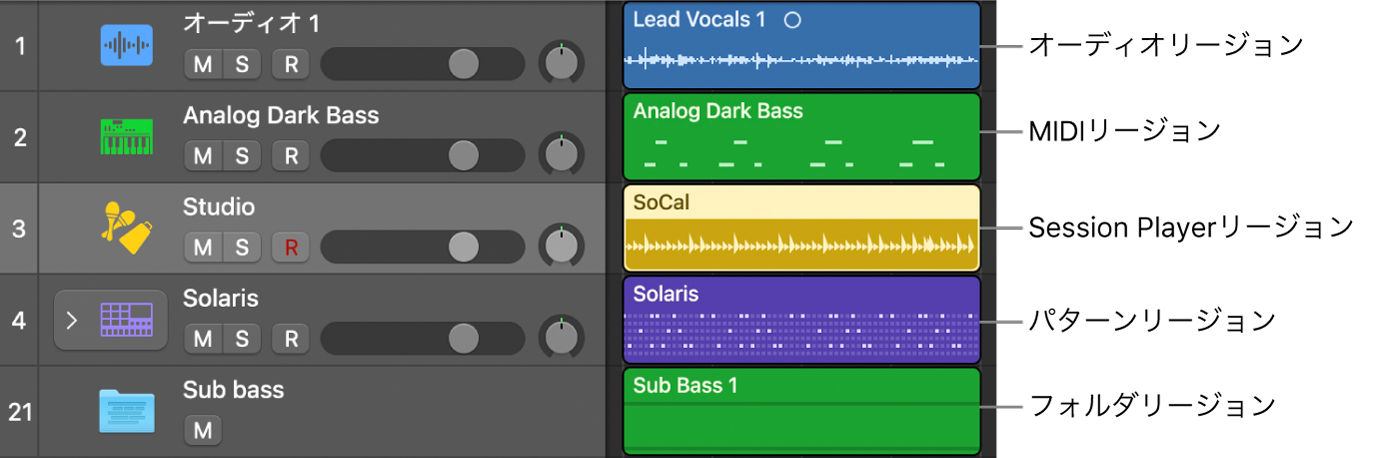Viewport: 1386px width, 458px height.
Task: Select the Solaris pattern region
Action: point(801,320)
